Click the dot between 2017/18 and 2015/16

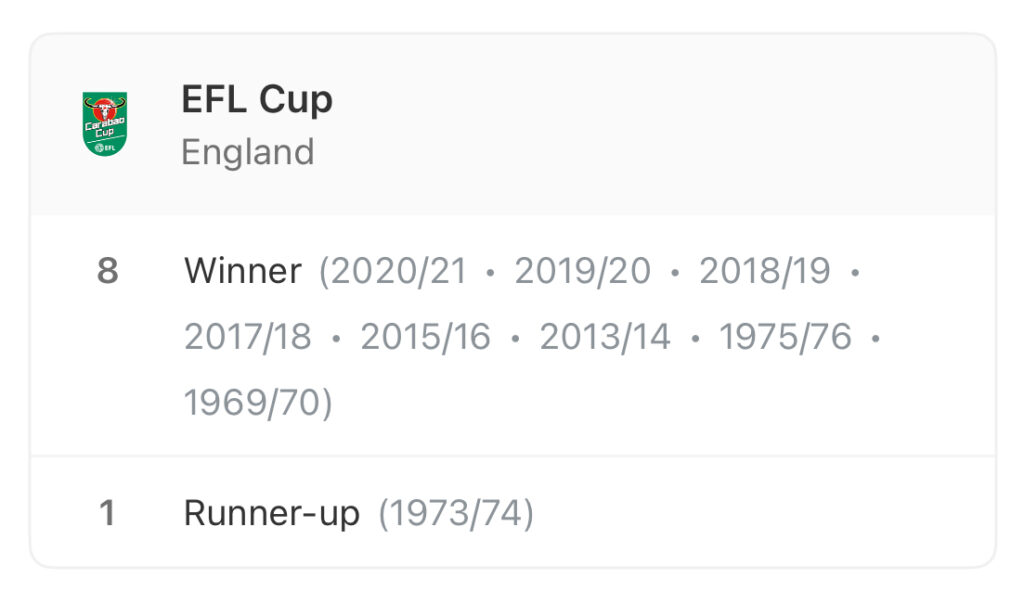point(336,338)
